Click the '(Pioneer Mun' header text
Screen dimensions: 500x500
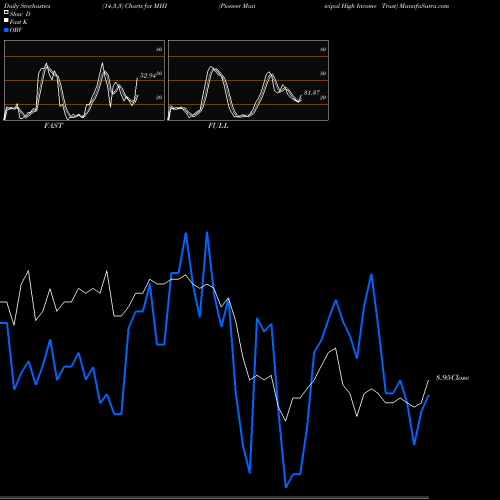[237, 6]
